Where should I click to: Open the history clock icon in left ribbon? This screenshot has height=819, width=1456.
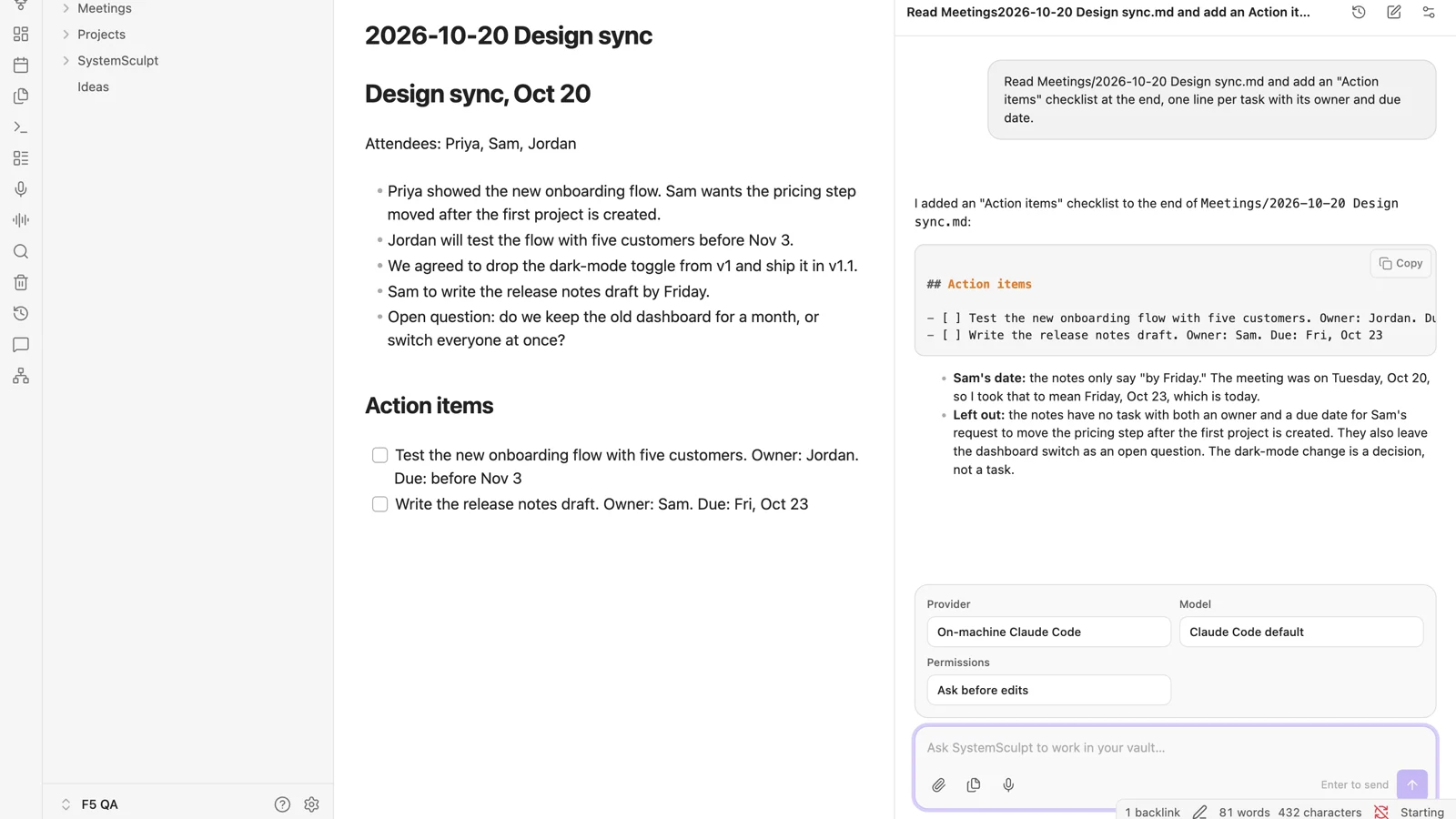21,313
